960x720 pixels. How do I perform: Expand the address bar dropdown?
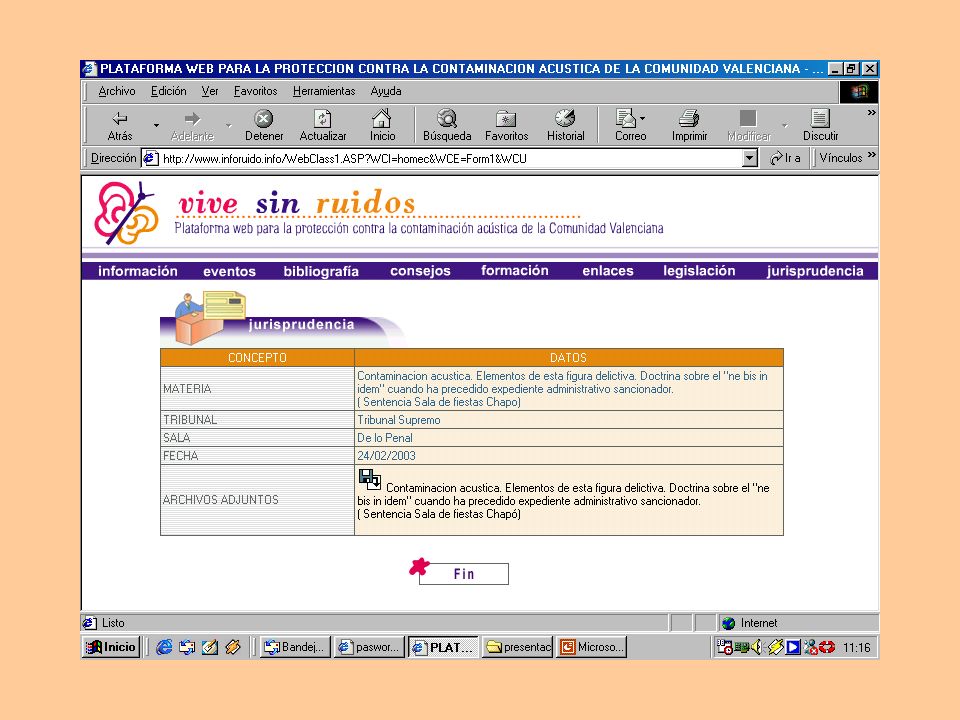tap(750, 159)
